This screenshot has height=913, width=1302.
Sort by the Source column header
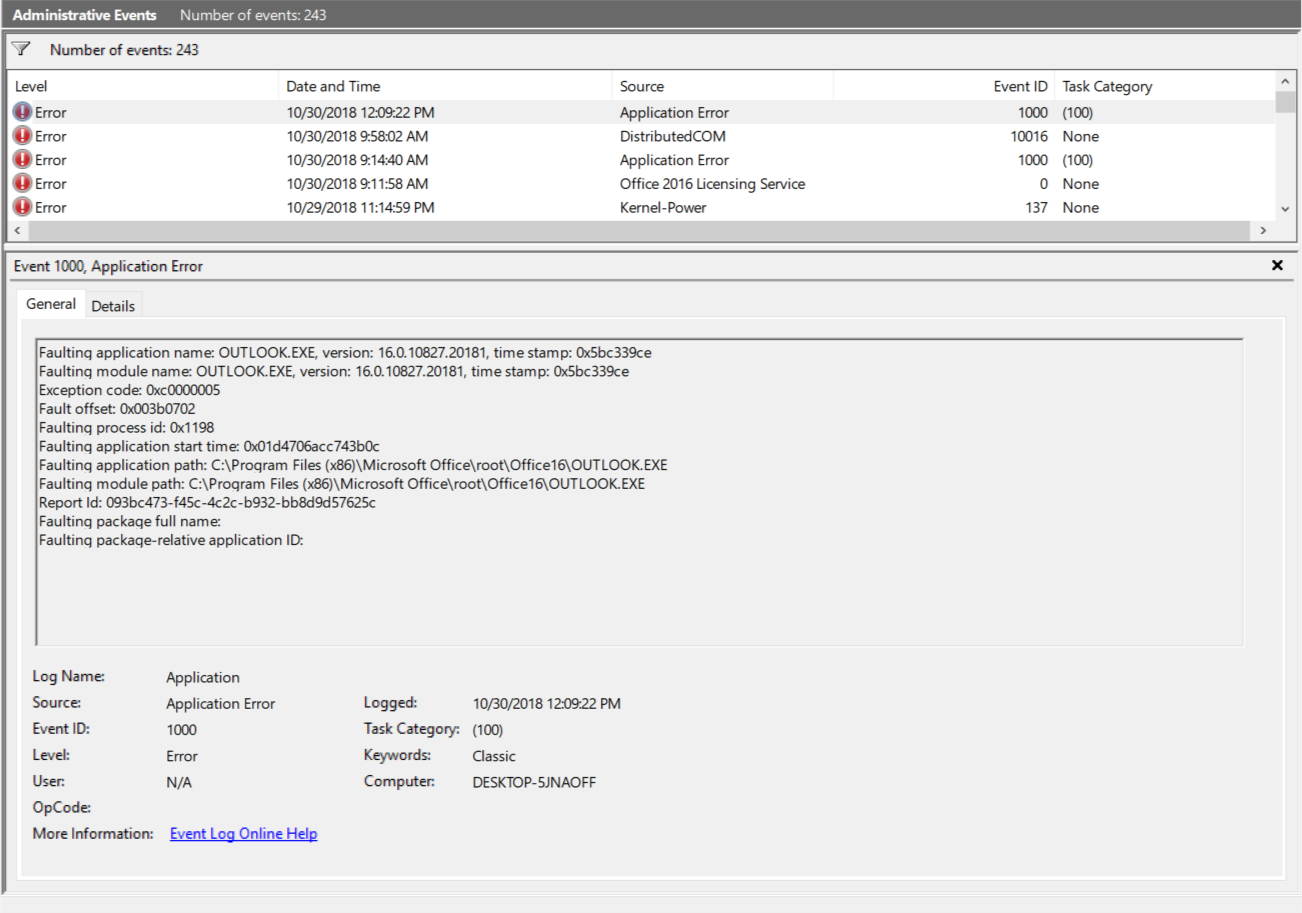722,86
